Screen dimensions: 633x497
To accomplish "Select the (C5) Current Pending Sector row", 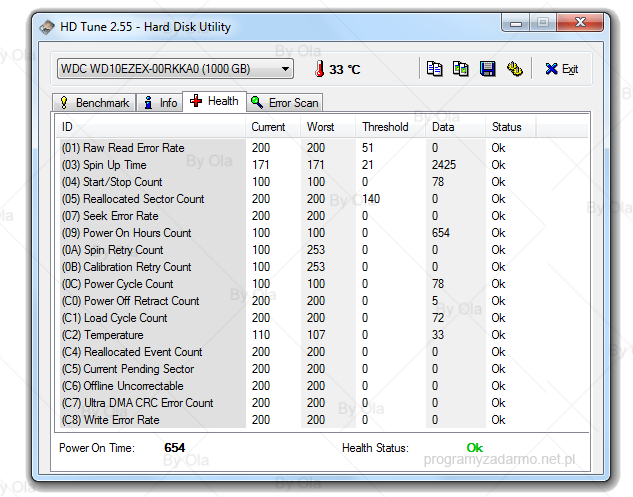I will (323, 369).
